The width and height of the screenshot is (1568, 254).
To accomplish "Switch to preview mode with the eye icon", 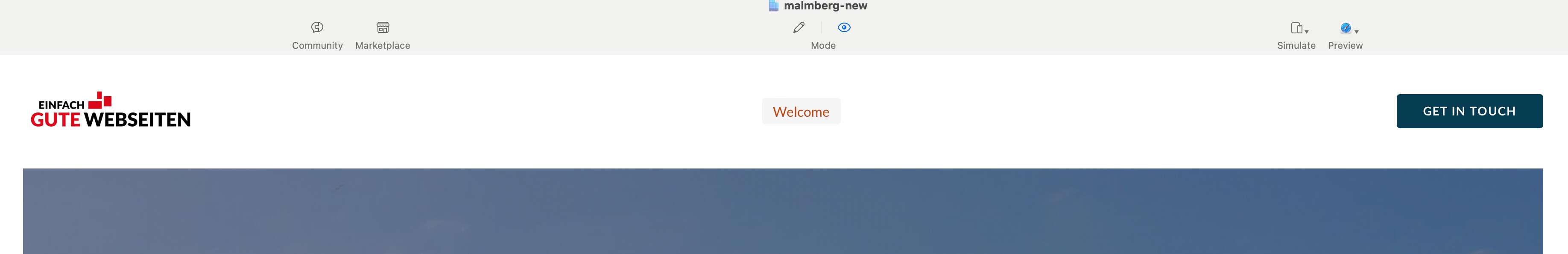I will point(844,27).
